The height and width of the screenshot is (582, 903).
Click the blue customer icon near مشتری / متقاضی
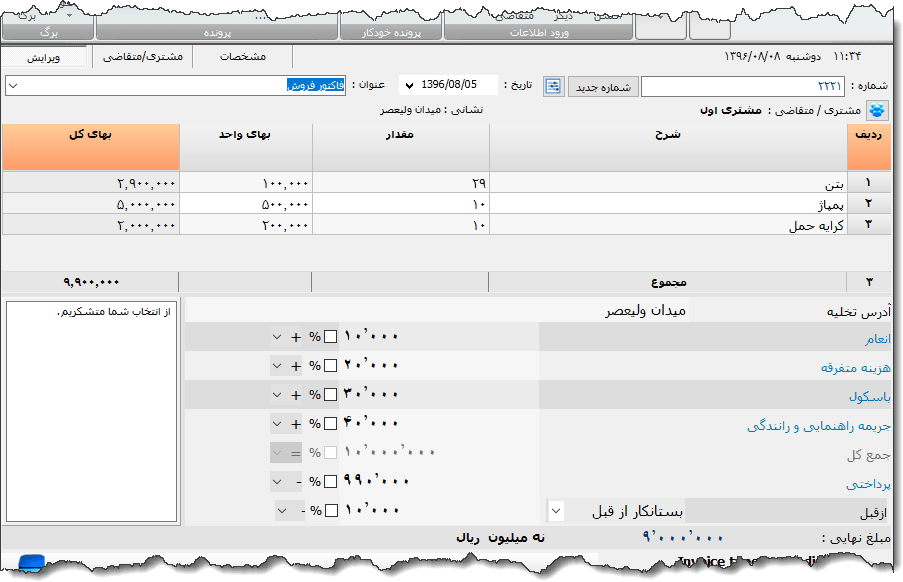878,111
